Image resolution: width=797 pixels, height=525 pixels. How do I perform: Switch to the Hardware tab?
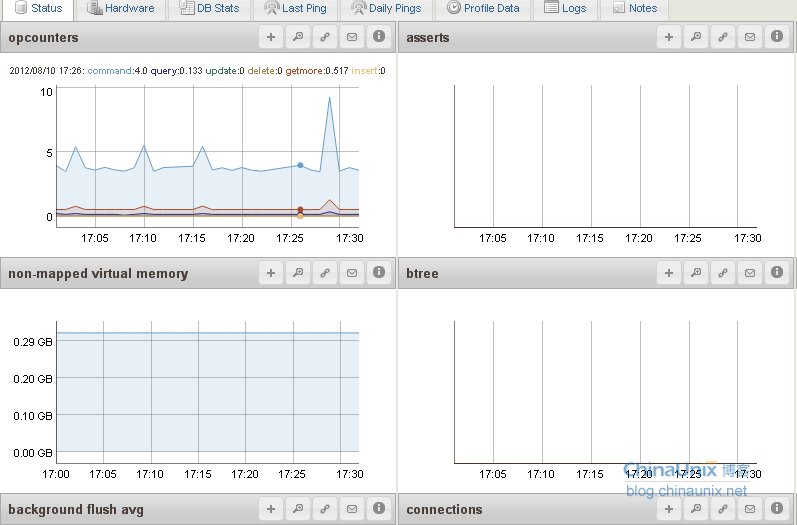pos(120,9)
